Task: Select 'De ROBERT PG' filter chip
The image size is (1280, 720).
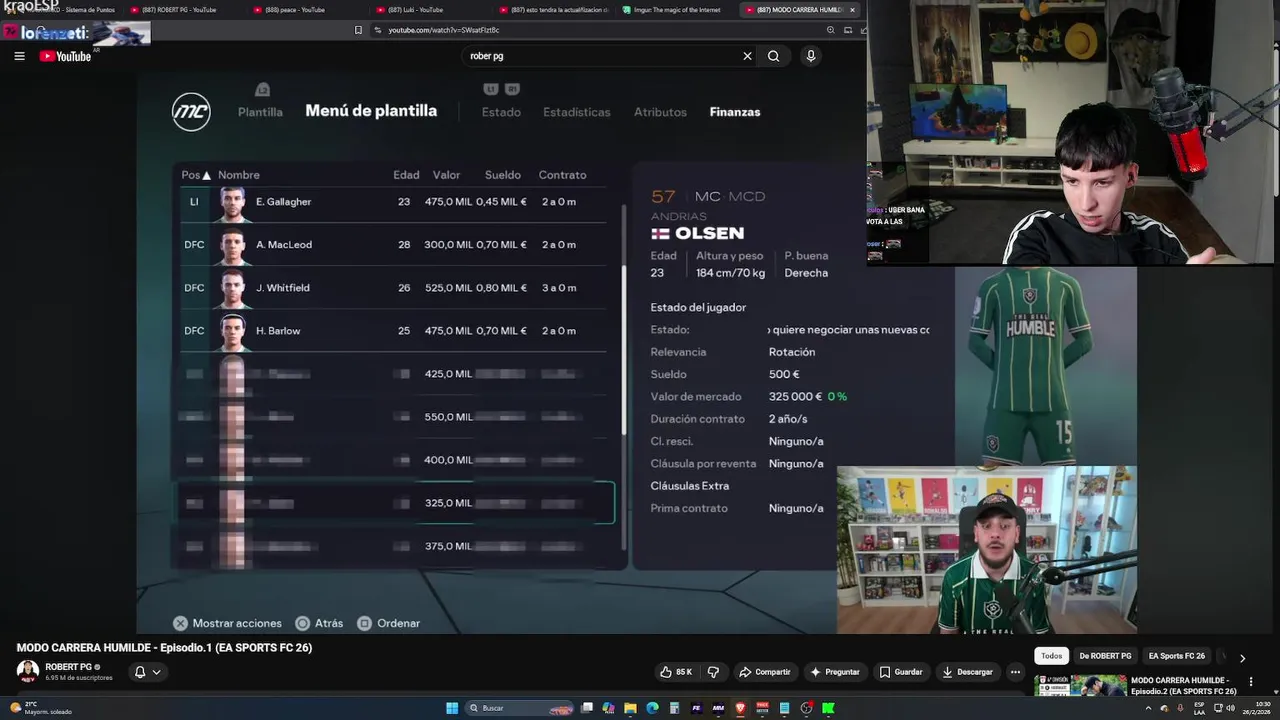Action: click(x=1105, y=656)
